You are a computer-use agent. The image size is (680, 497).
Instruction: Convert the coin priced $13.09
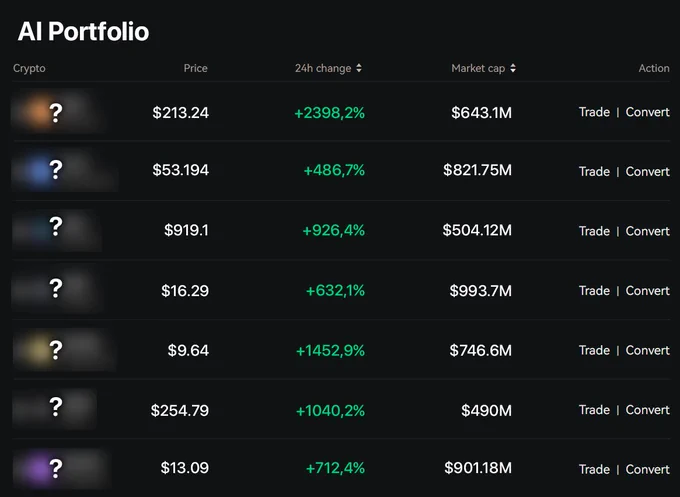pos(647,469)
